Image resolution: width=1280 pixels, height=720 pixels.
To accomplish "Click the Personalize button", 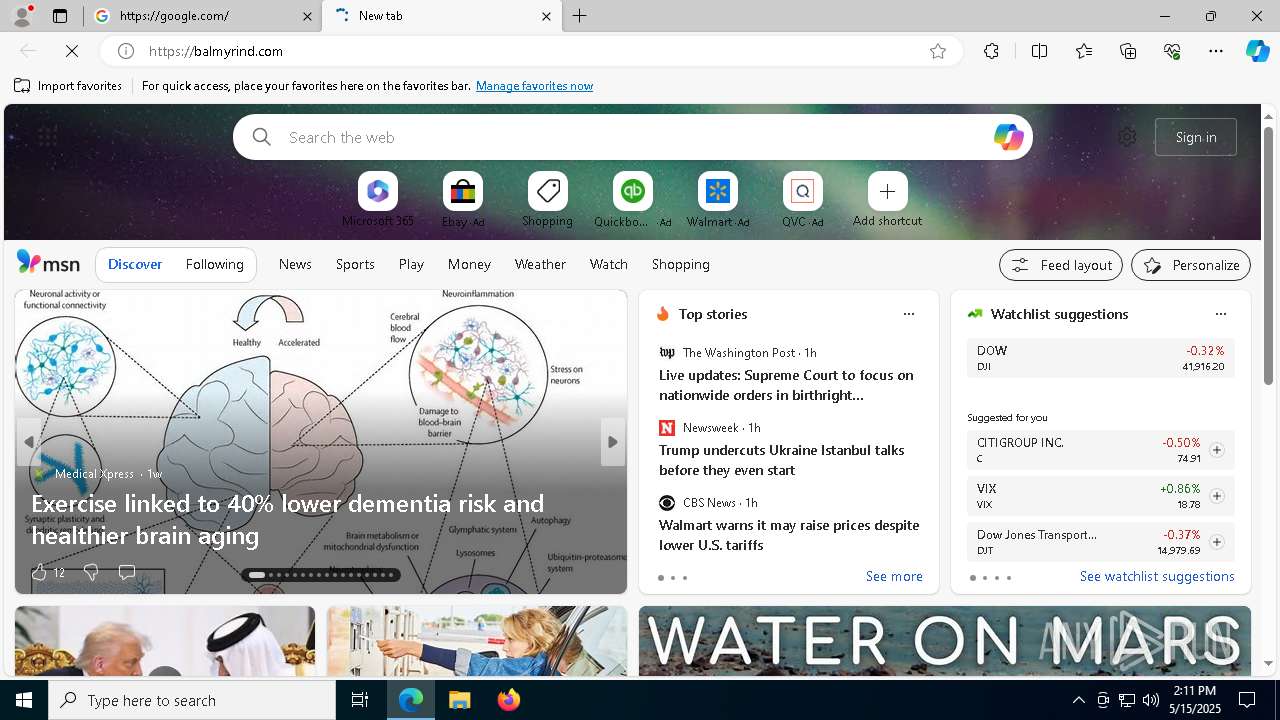I will click(1191, 265).
